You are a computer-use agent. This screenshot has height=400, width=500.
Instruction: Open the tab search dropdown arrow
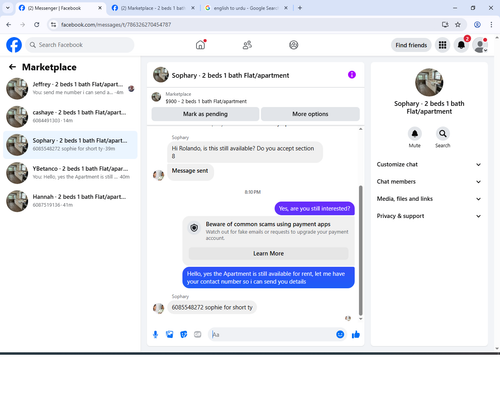[8, 8]
